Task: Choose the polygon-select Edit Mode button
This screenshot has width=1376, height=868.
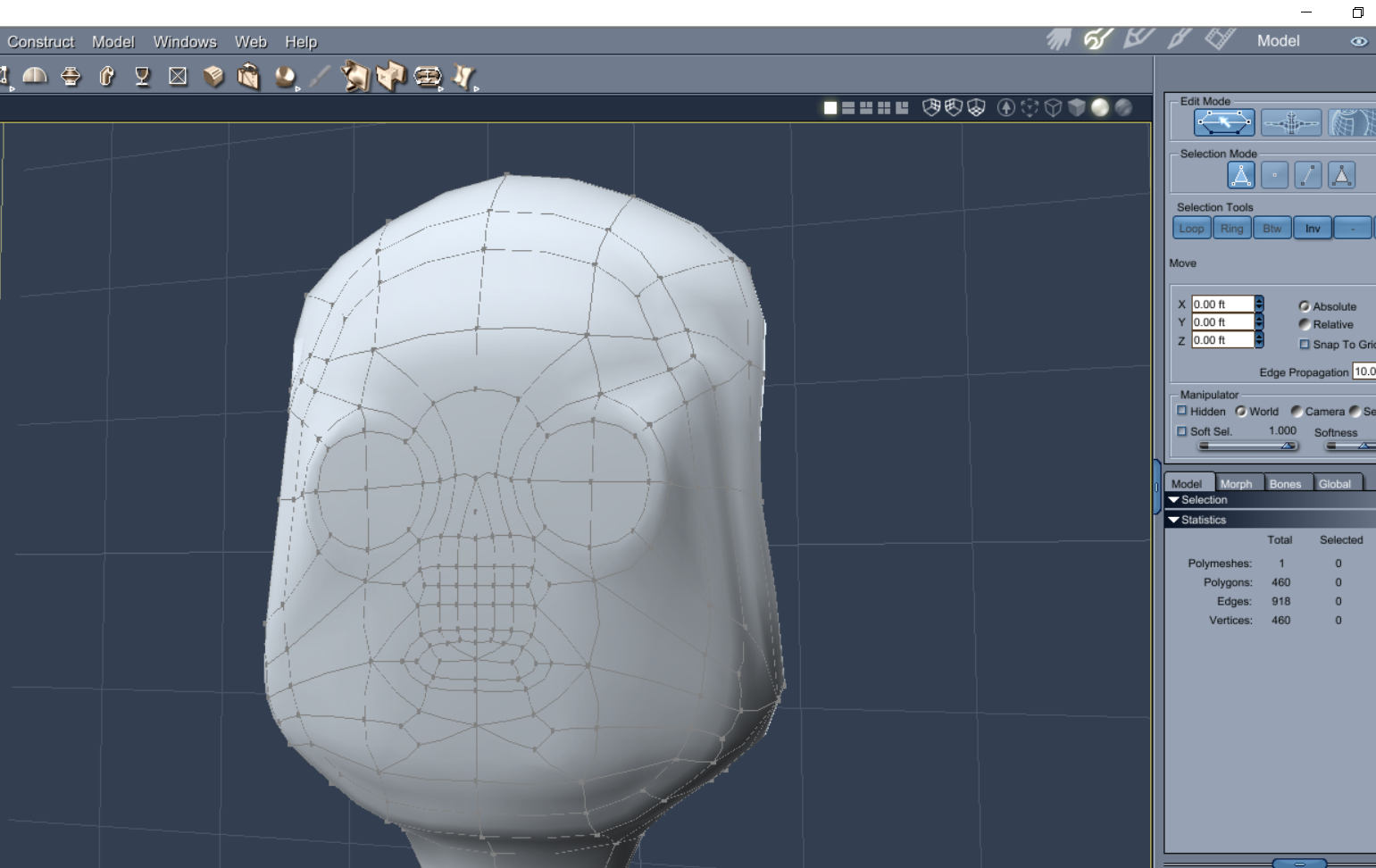Action: click(1224, 122)
